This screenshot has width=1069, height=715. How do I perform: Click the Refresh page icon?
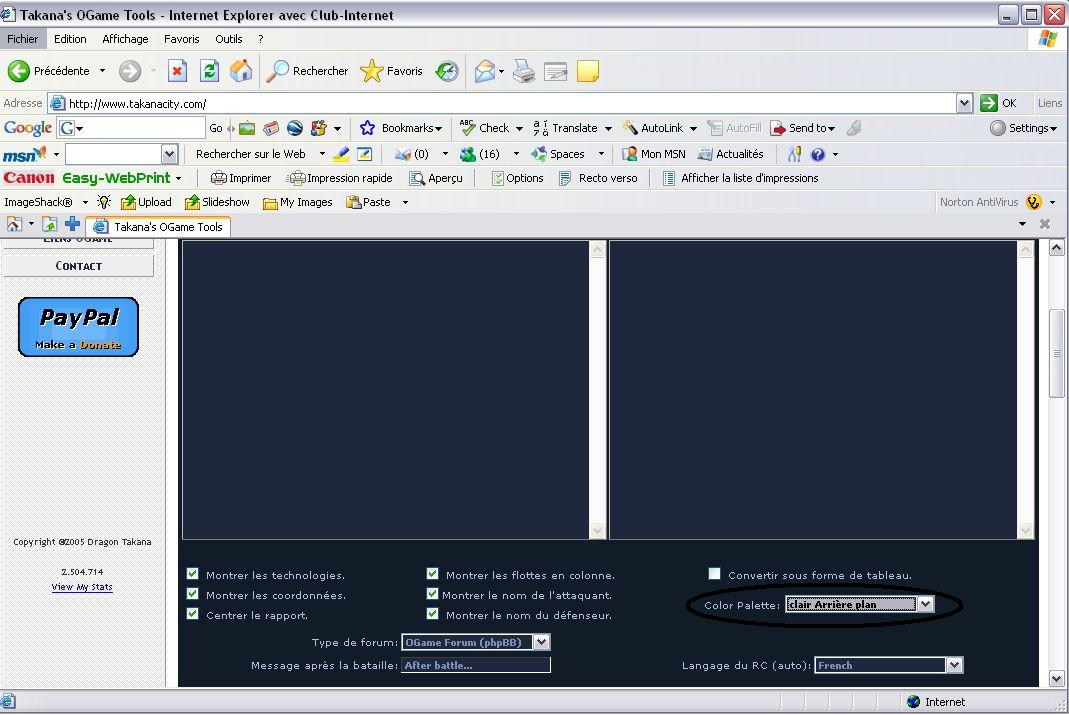coord(209,71)
